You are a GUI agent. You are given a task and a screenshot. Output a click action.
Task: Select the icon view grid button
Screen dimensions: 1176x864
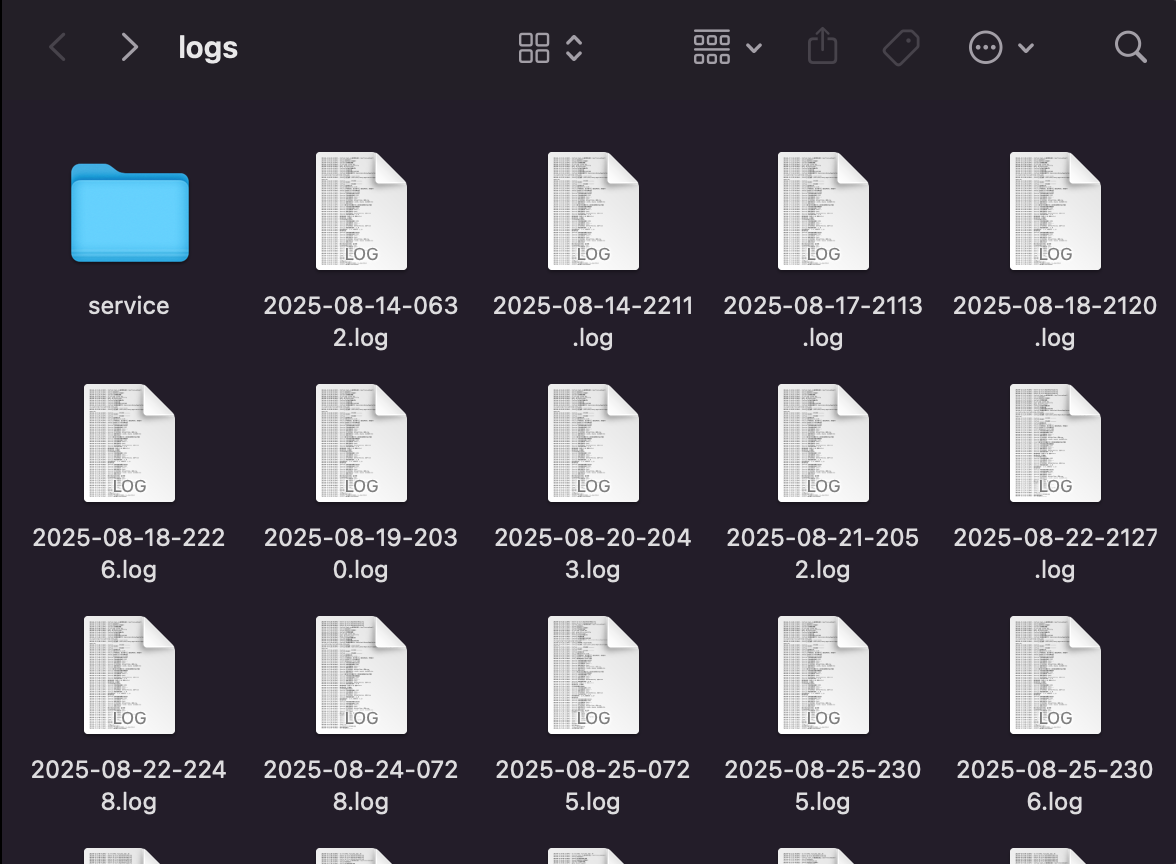(534, 47)
